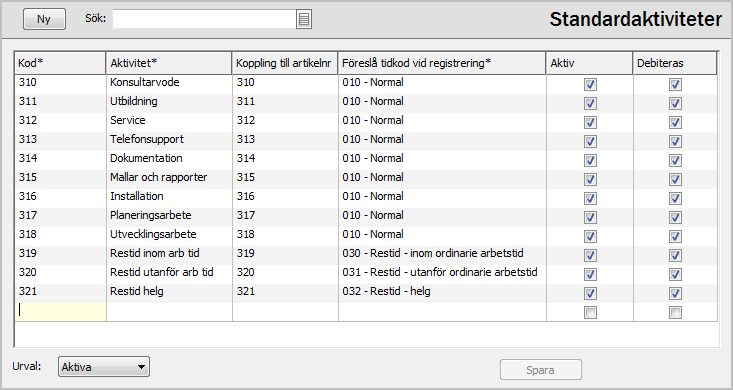Toggle Aktiv checkbox for Utvecklingsarbete row
Image resolution: width=733 pixels, height=390 pixels.
pyautogui.click(x=590, y=236)
